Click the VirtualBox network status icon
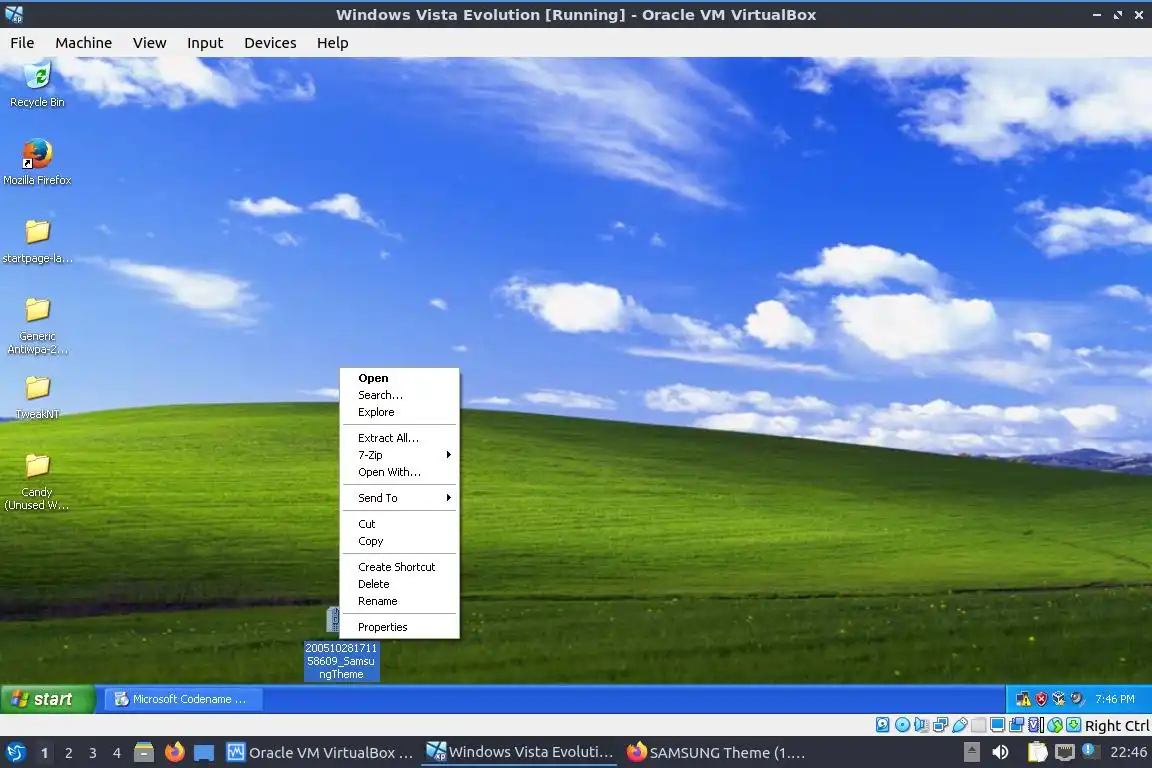 tap(940, 725)
